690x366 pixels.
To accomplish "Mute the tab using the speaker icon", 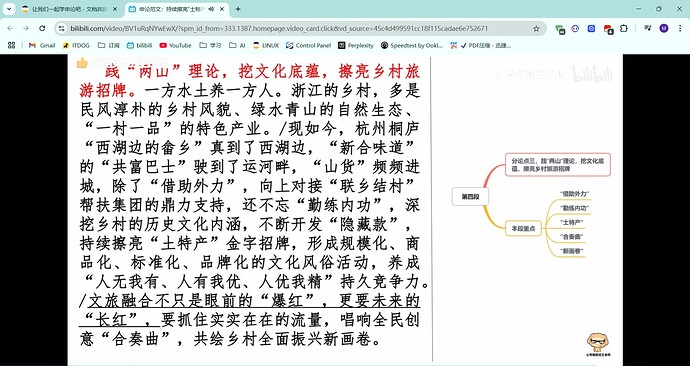I will (211, 9).
